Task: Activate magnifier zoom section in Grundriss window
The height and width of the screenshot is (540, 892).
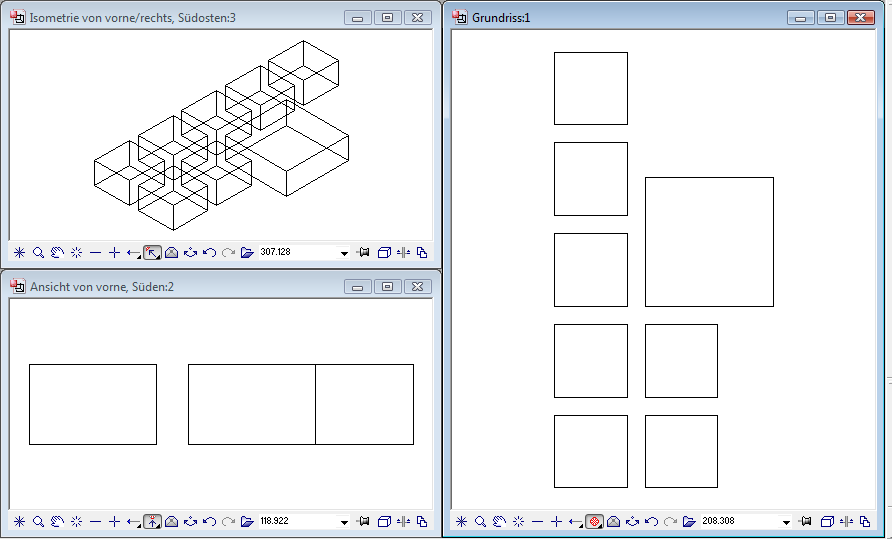Action: point(480,521)
